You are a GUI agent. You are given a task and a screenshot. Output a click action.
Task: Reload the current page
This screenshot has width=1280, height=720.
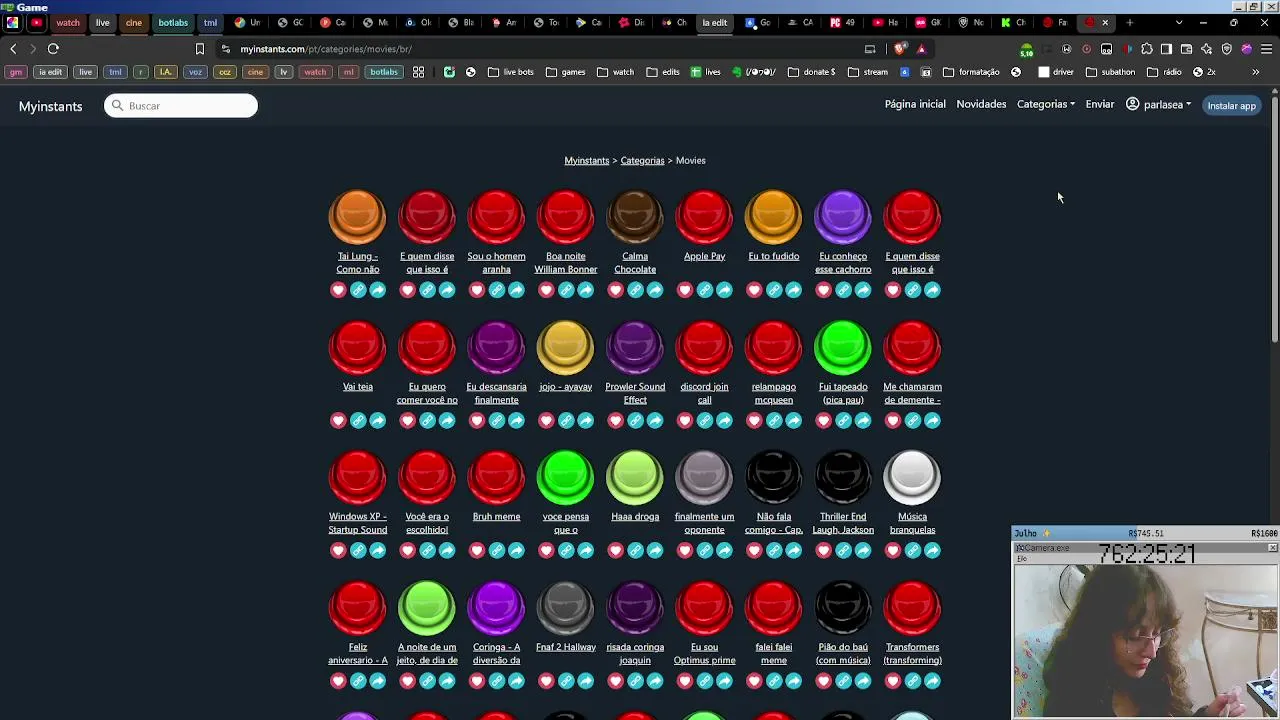tap(53, 49)
